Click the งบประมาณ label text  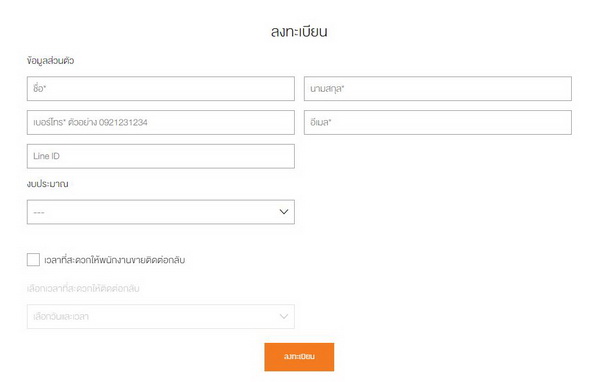[47, 184]
